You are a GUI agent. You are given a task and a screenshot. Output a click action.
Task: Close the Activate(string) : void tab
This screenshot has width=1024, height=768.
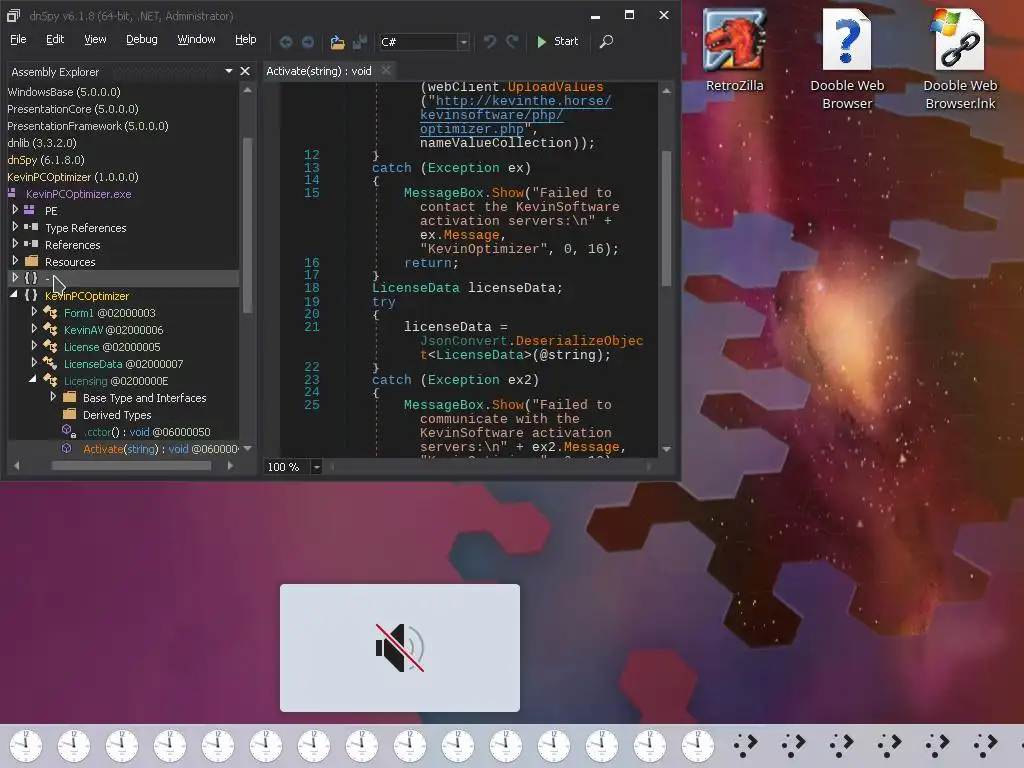coord(386,71)
